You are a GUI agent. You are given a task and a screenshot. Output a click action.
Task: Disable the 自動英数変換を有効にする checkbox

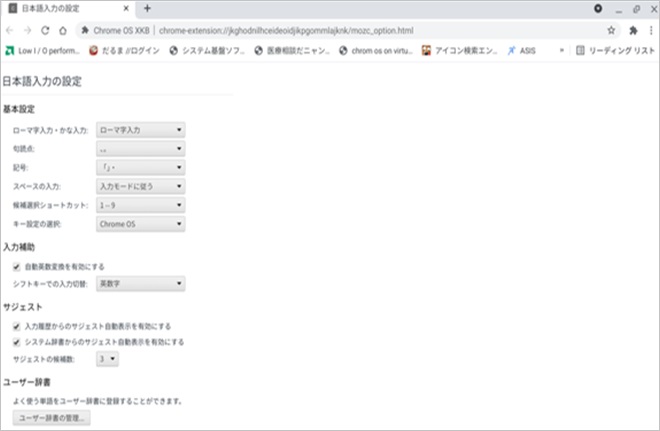[17, 267]
